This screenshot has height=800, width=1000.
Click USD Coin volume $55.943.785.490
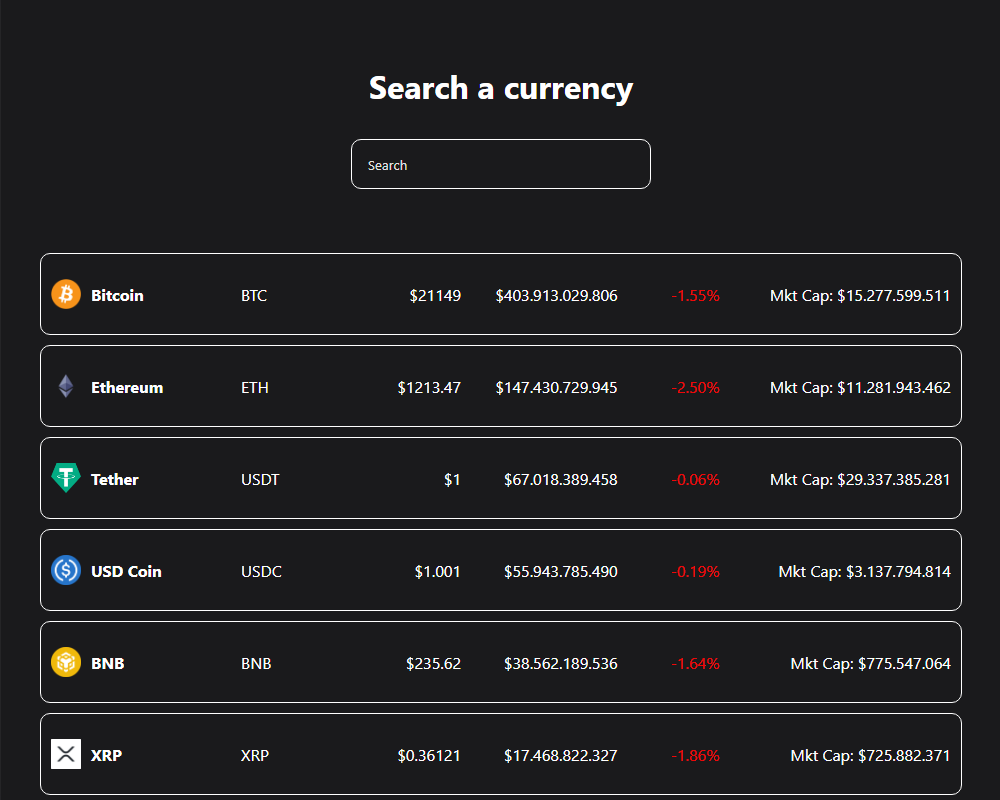tap(561, 571)
